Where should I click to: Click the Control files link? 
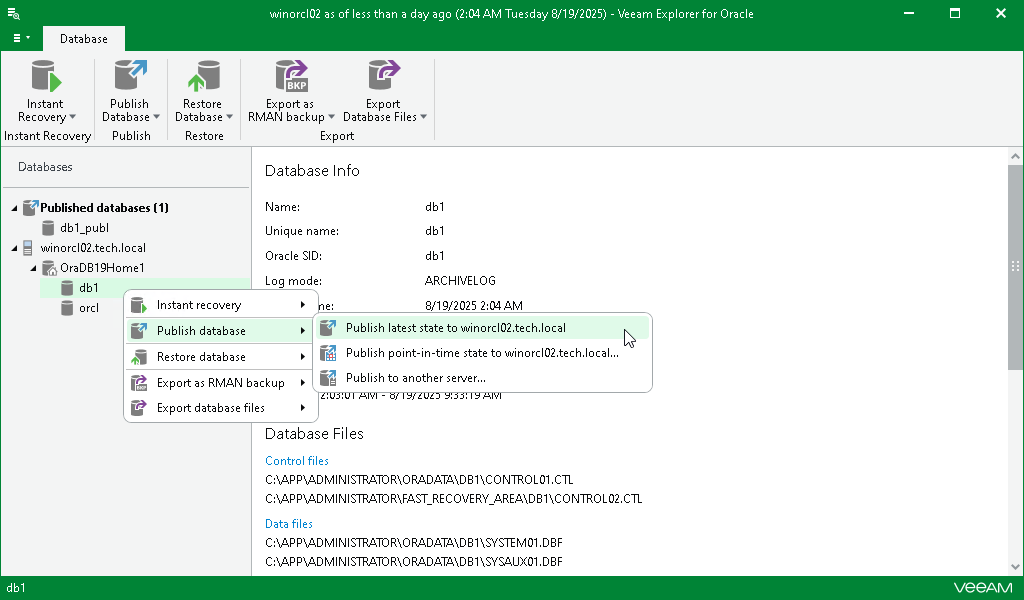point(296,461)
